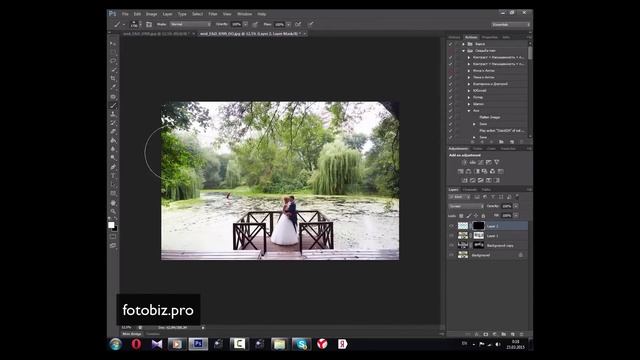Open brush Mode dropdown in options bar
Image resolution: width=640 pixels, height=360 pixels.
(x=190, y=24)
